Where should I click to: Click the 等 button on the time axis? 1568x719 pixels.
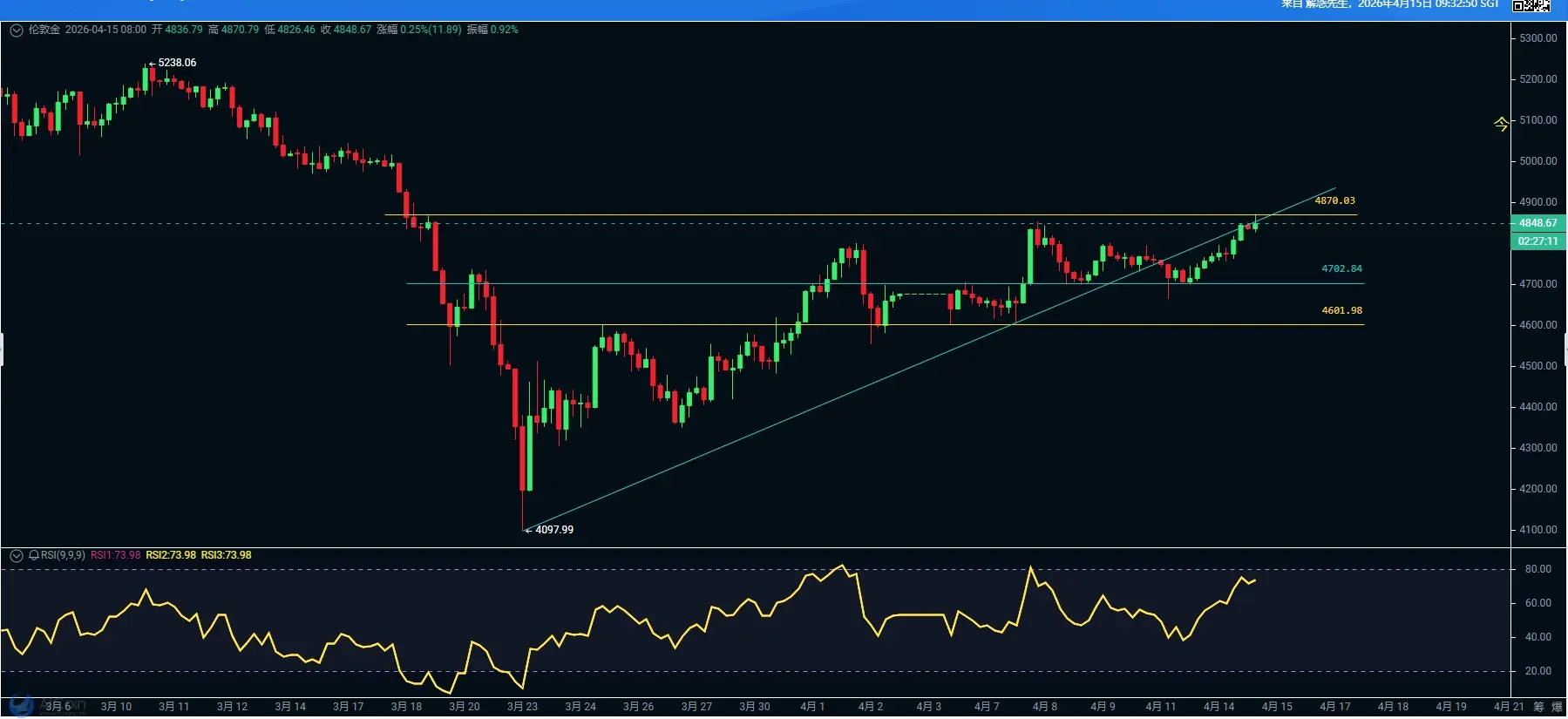point(1538,707)
